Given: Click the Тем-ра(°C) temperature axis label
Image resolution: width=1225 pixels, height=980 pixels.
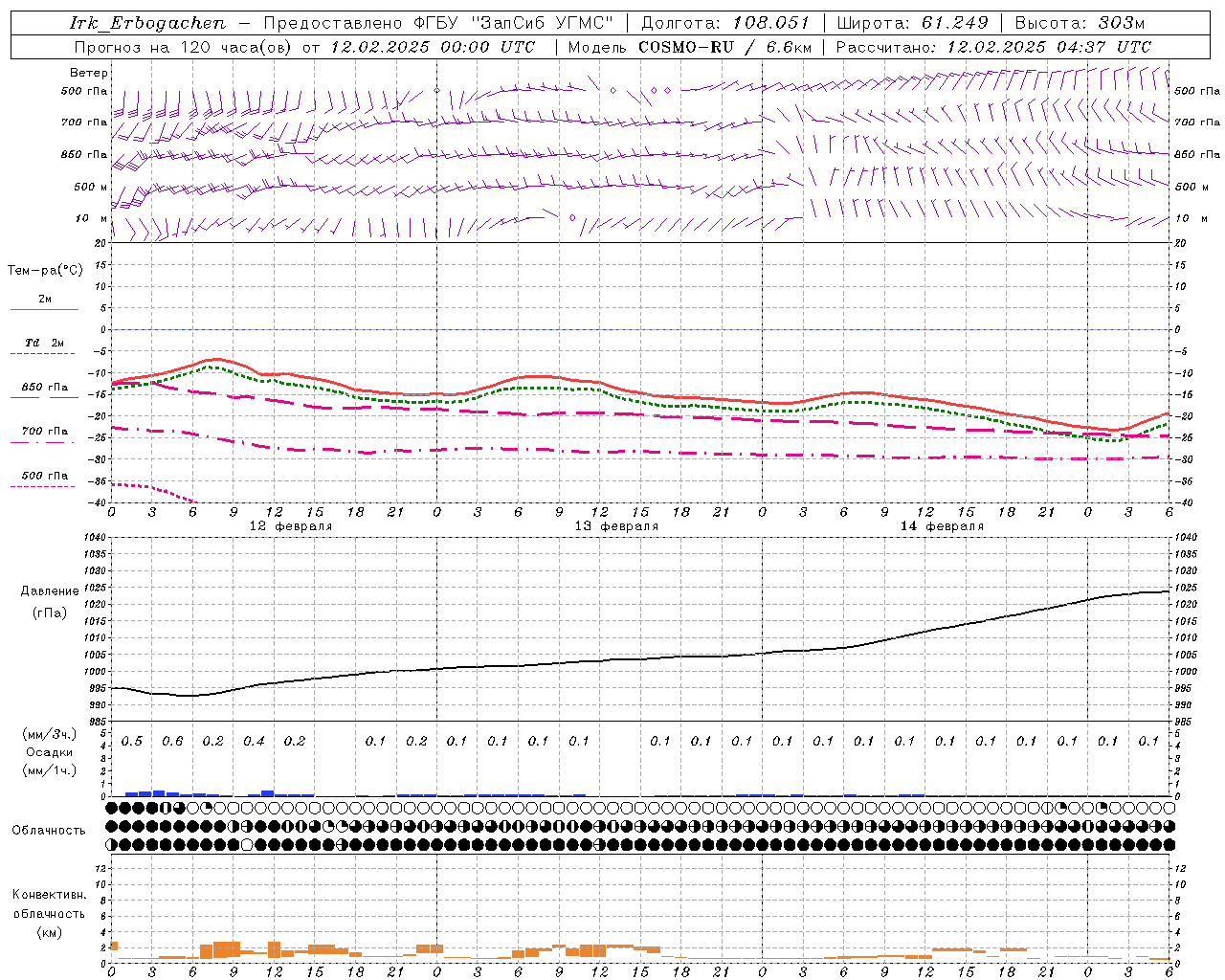Looking at the screenshot, I should (x=45, y=271).
